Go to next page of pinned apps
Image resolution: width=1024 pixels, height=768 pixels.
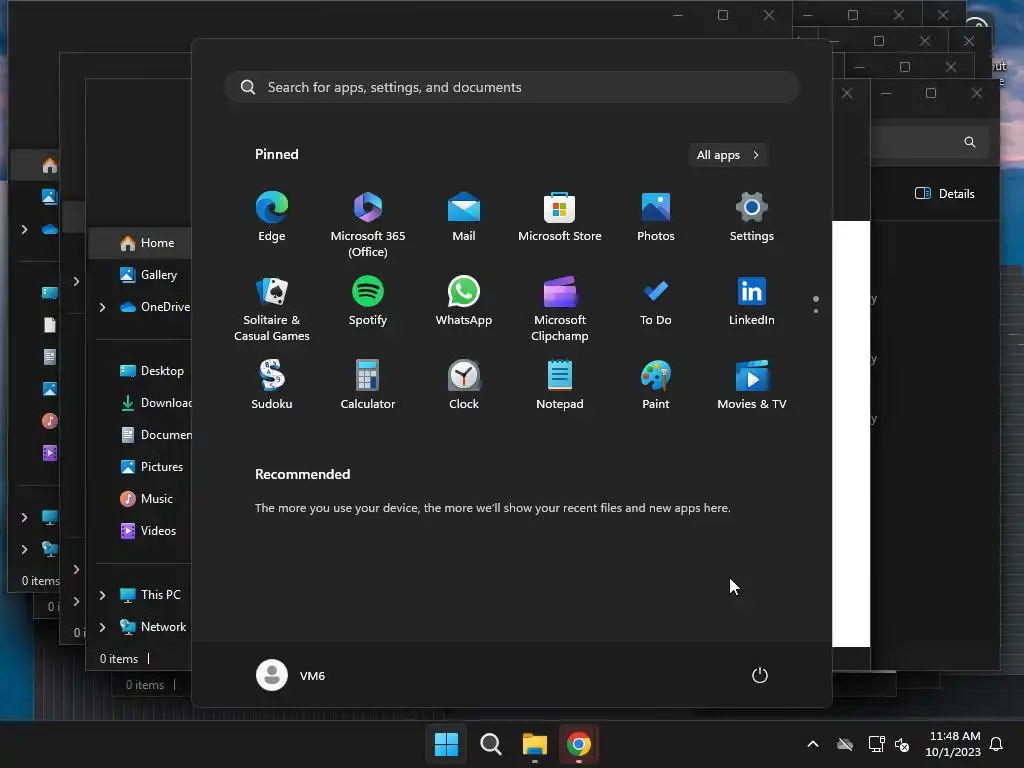click(816, 311)
